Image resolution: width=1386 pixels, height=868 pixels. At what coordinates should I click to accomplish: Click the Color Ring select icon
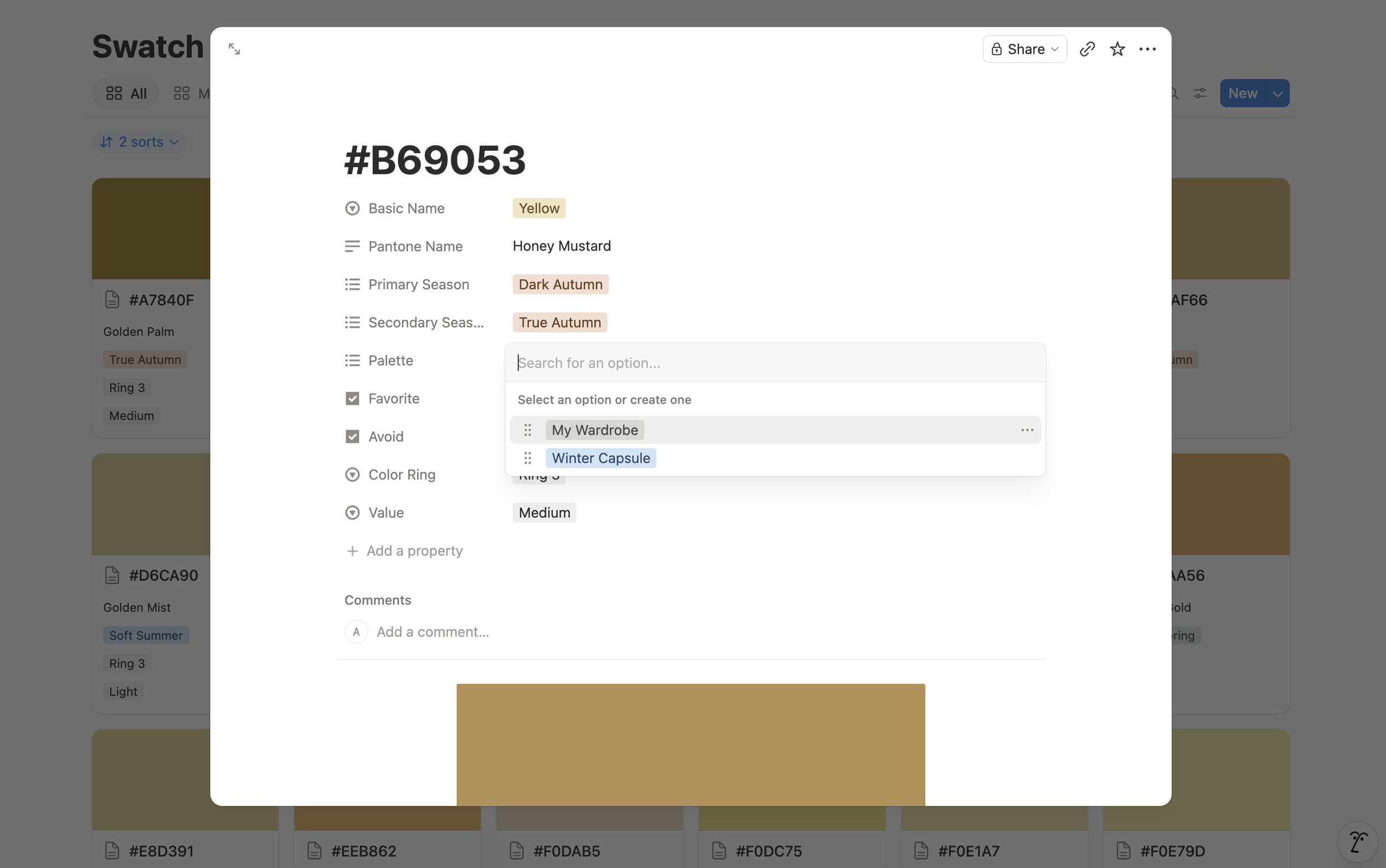tap(352, 475)
